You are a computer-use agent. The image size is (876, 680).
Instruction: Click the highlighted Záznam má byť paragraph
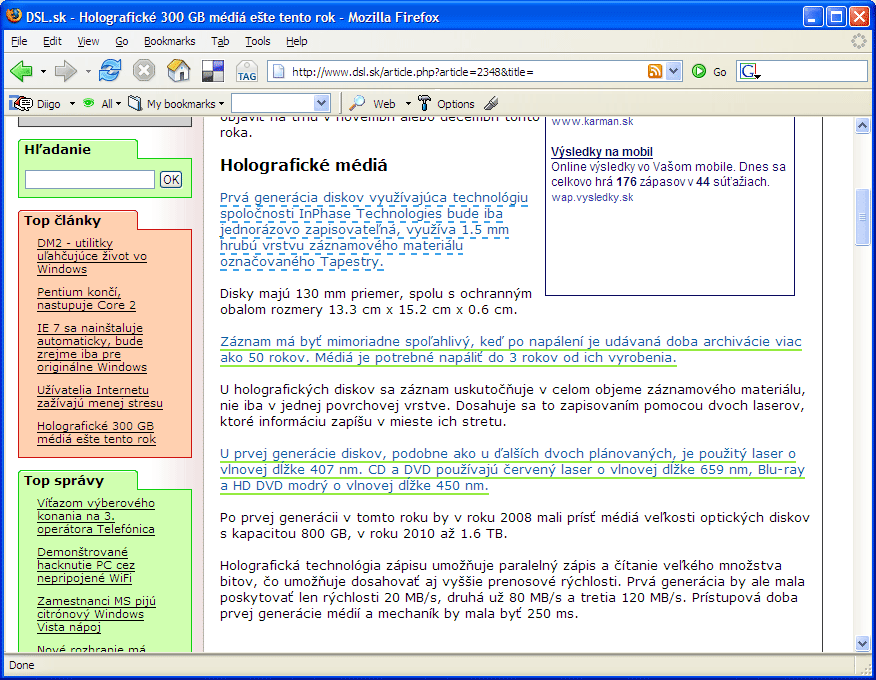point(511,349)
